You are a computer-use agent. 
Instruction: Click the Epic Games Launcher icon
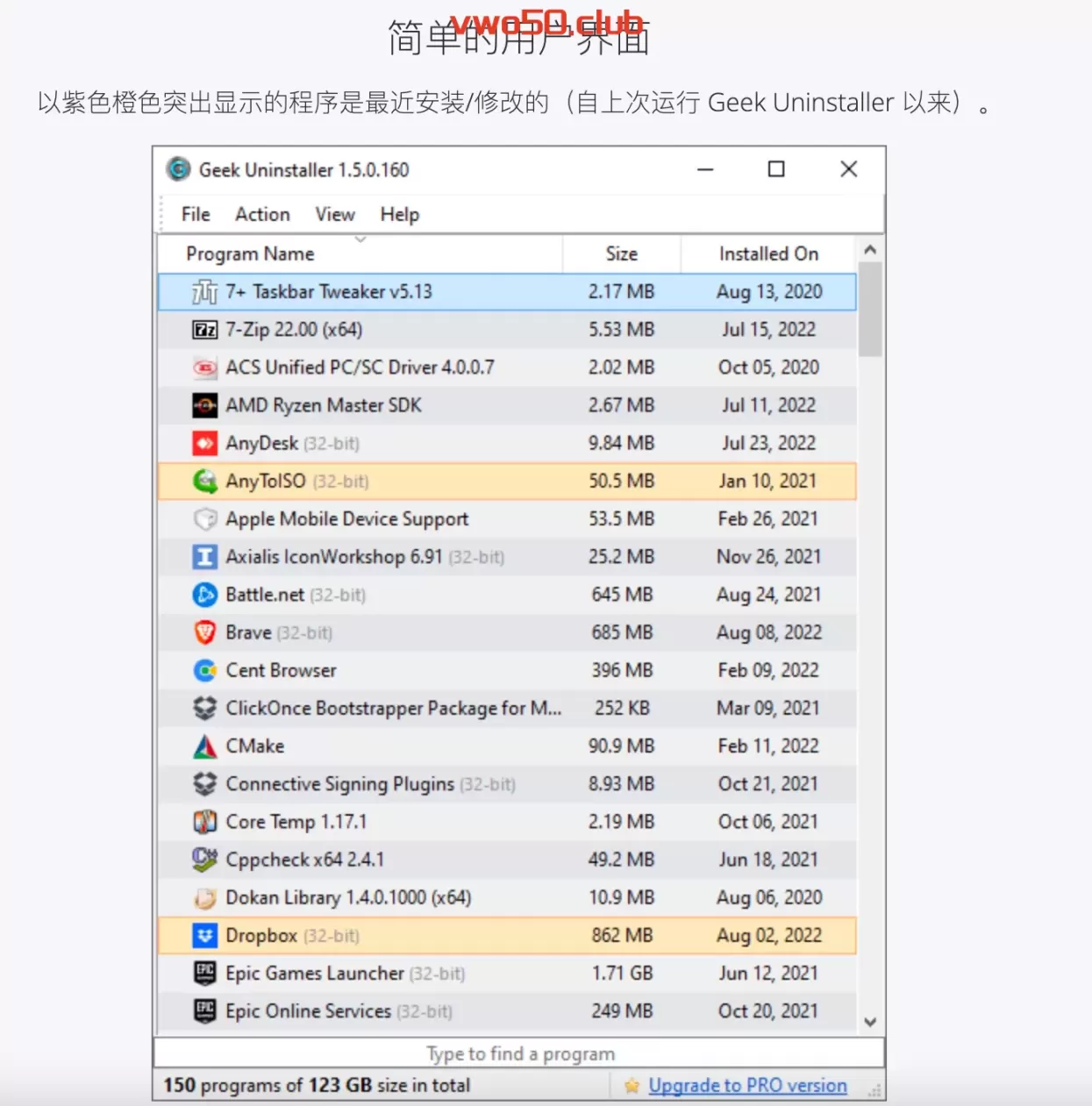[204, 974]
